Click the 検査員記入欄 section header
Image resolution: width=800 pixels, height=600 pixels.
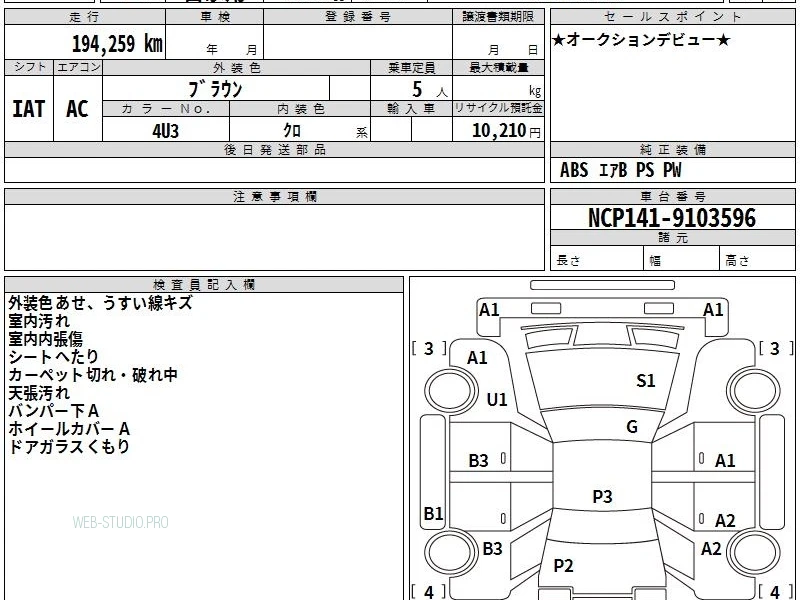pos(204,285)
